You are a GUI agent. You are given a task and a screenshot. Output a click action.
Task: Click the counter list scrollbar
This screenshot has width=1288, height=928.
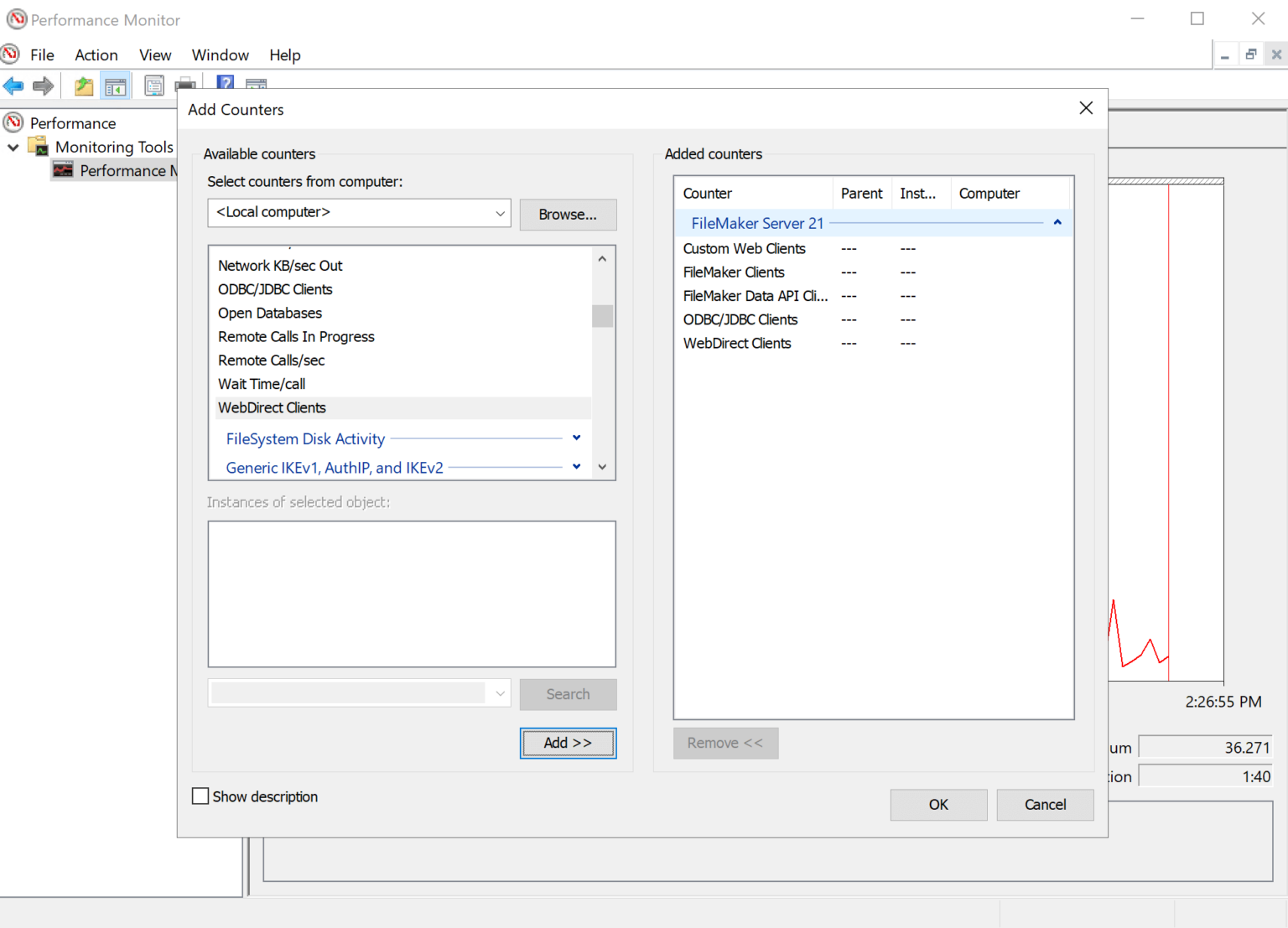(x=602, y=316)
